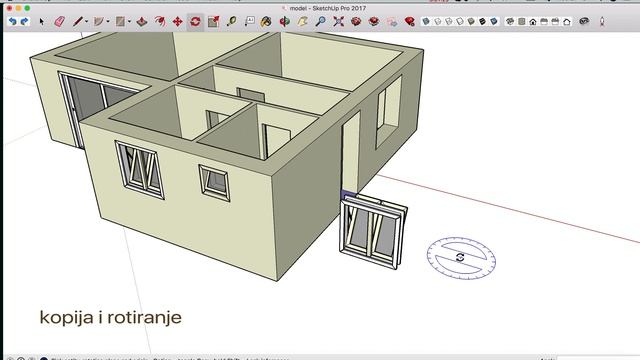Image resolution: width=640 pixels, height=360 pixels.
Task: Click the Redo arrow in toolbar
Action: pyautogui.click(x=24, y=21)
